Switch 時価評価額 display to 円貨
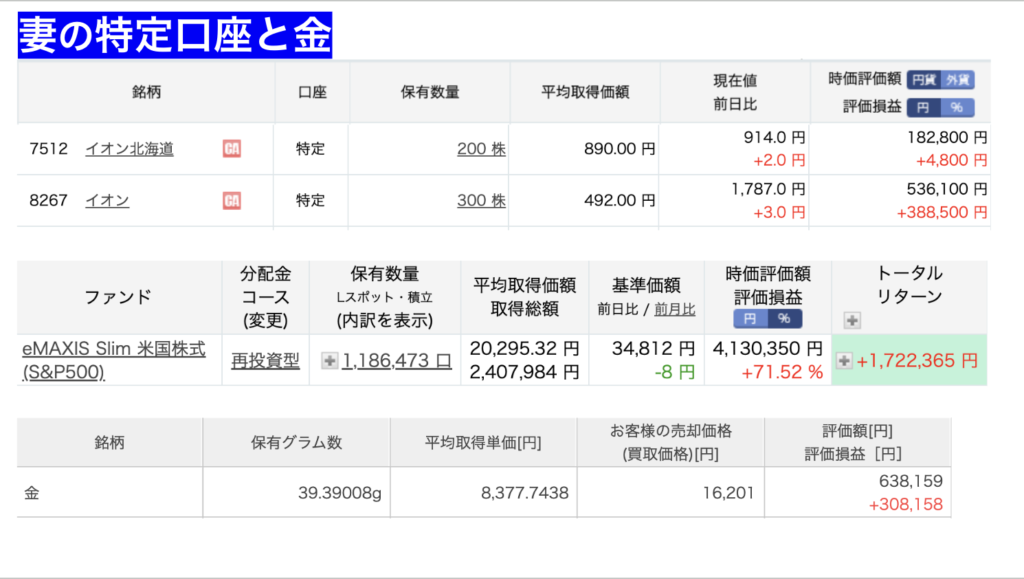 coord(924,80)
